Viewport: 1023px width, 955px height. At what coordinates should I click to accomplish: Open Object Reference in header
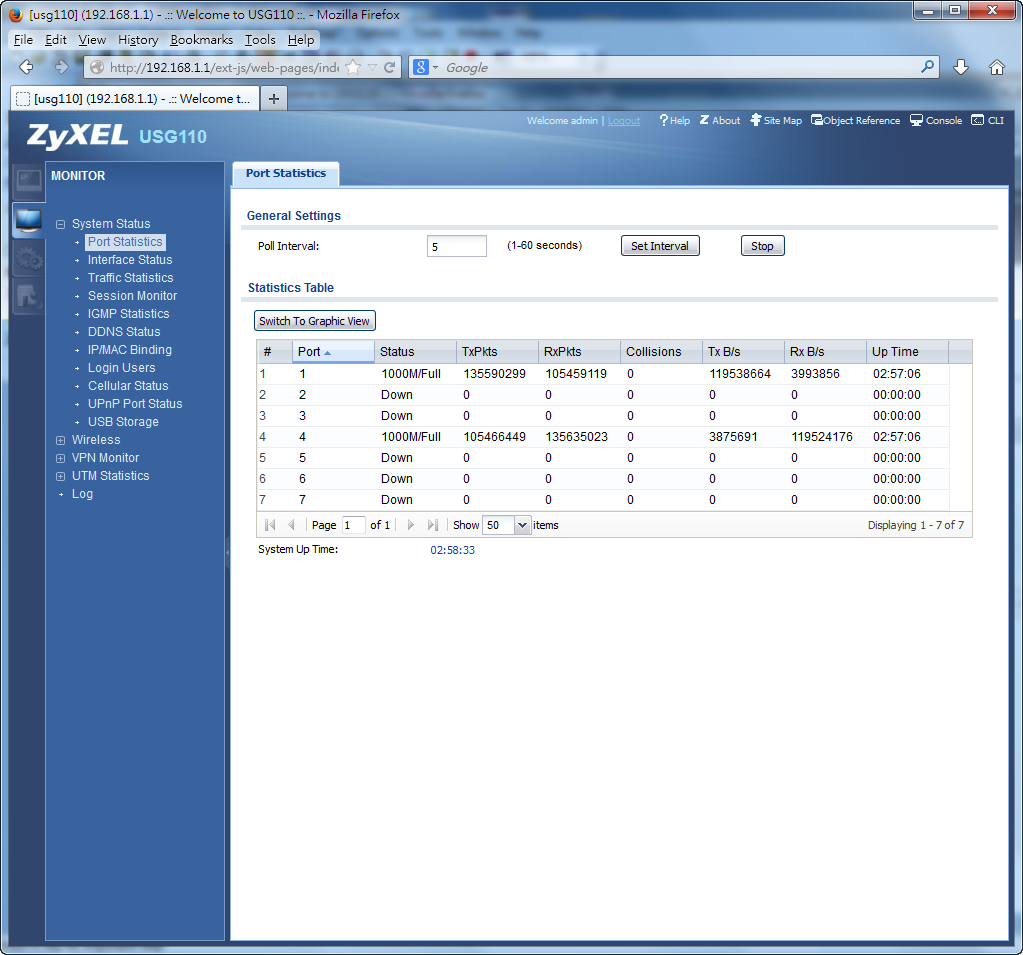(855, 121)
